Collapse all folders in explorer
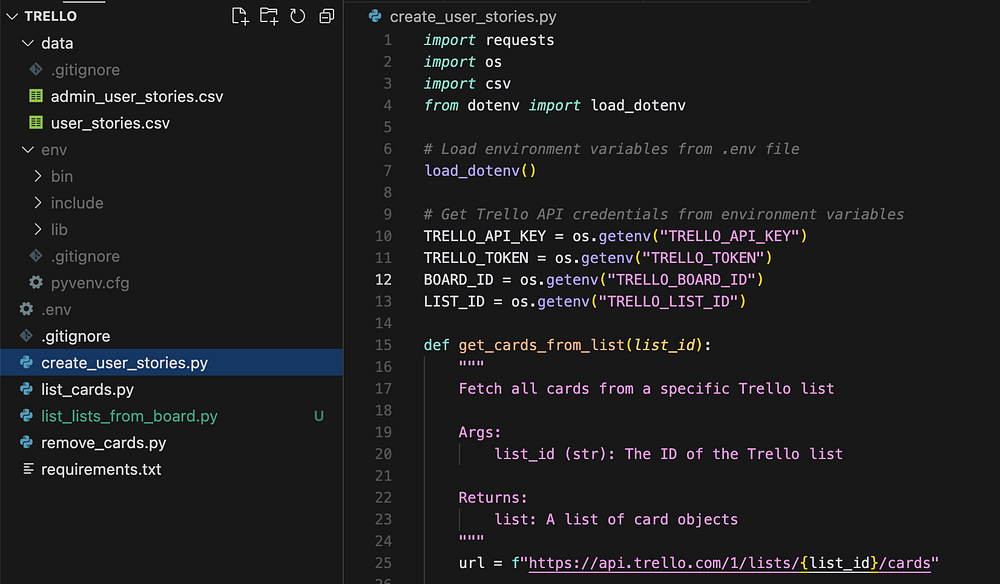This screenshot has width=1000, height=584. [x=326, y=16]
